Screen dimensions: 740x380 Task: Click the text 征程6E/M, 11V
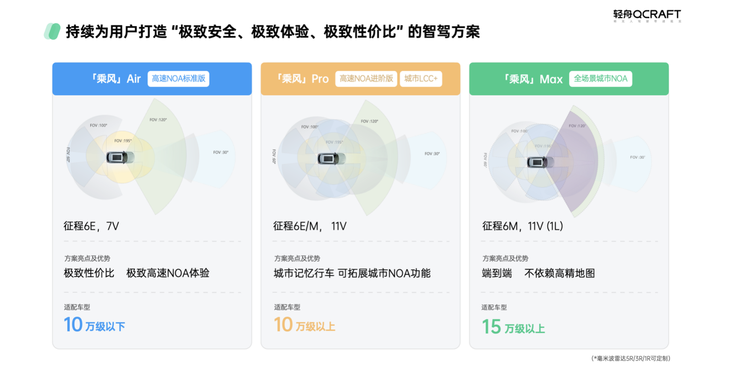310,226
